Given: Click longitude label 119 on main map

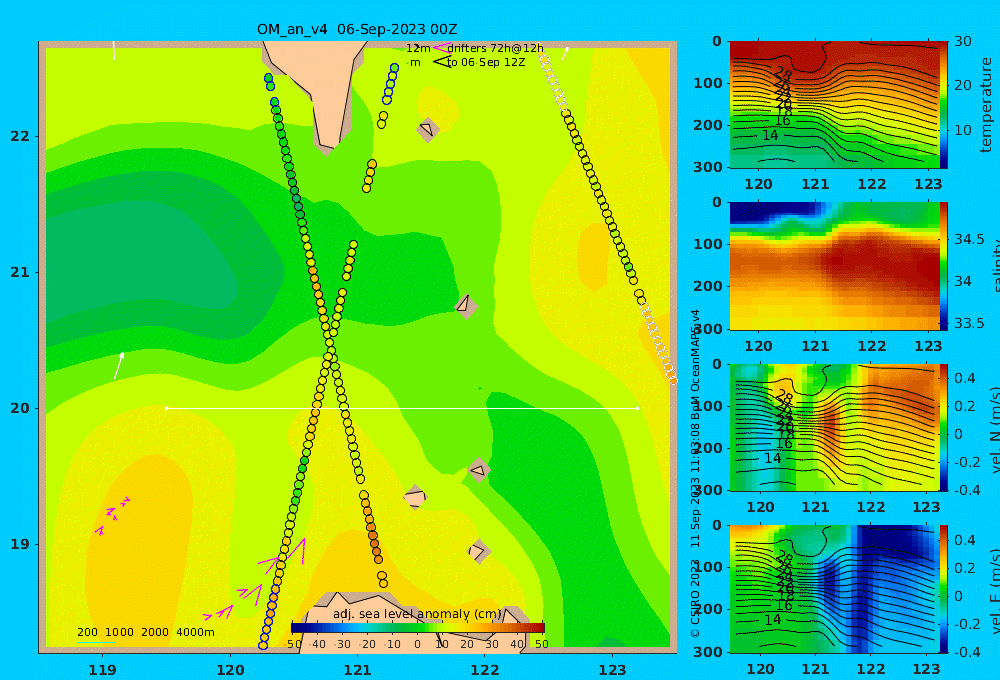Looking at the screenshot, I should [102, 670].
